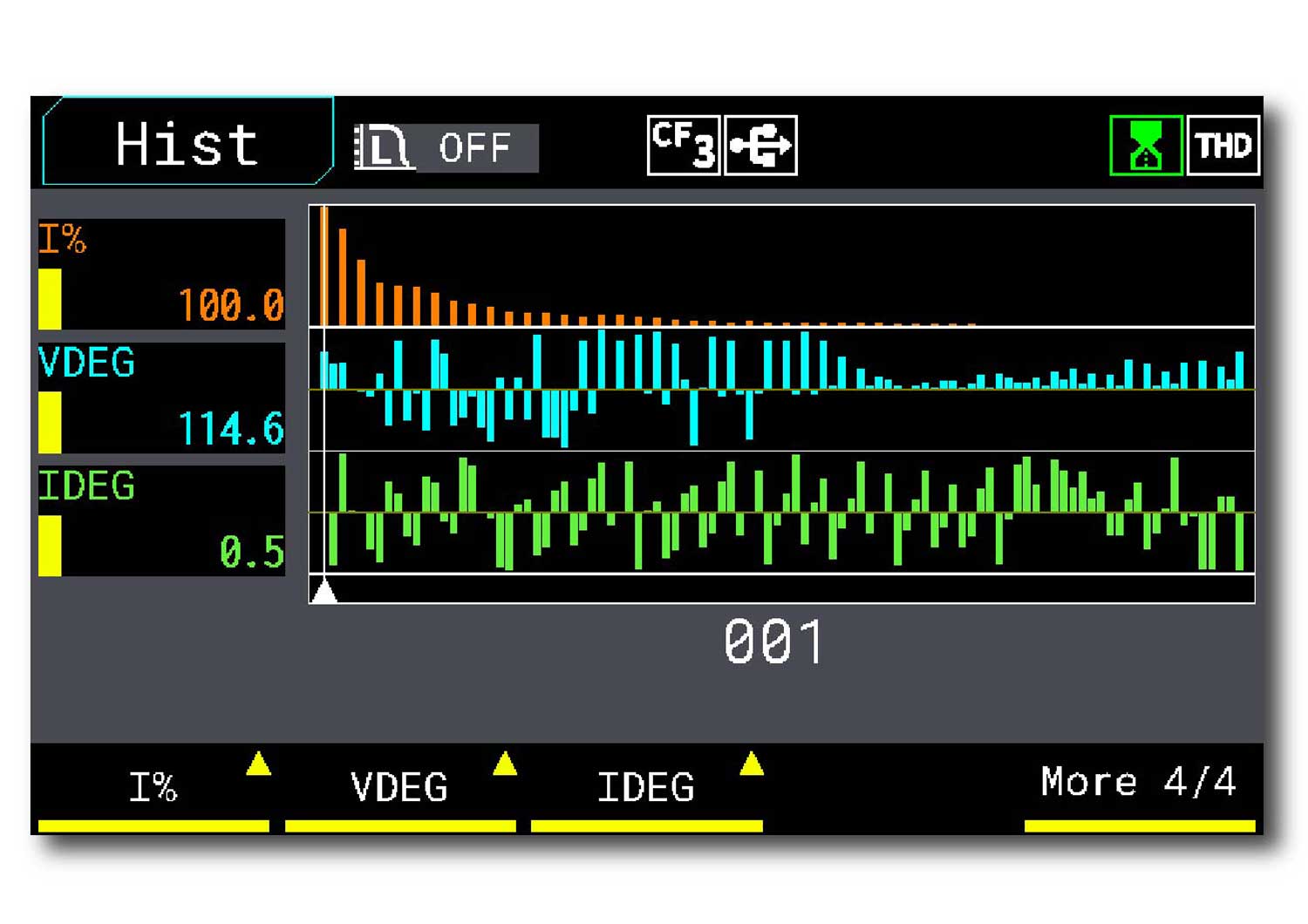Click the I% 100.0 reading panel
The height and width of the screenshot is (924, 1308).
click(161, 274)
